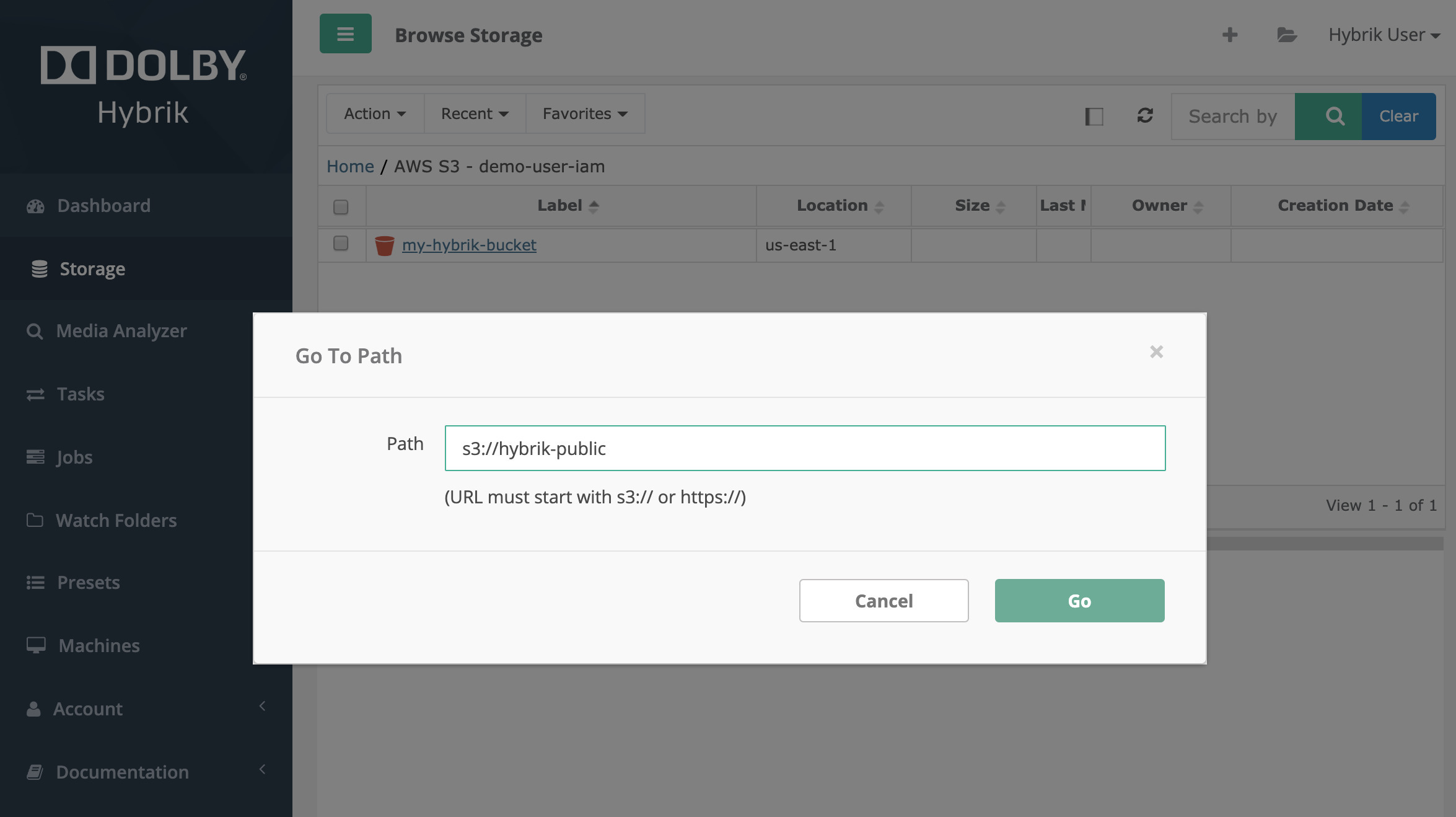
Task: Expand the Documentation submenu chevron
Action: coord(262,769)
